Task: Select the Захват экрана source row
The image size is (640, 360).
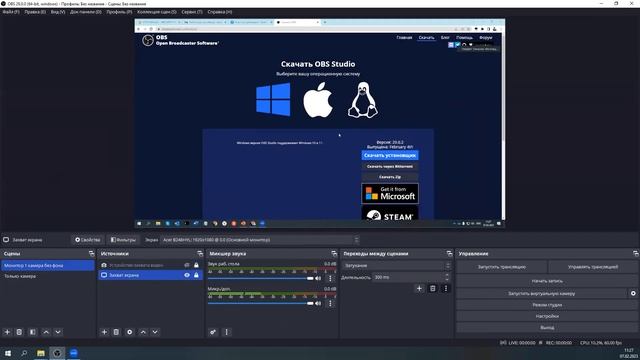Action: point(150,275)
